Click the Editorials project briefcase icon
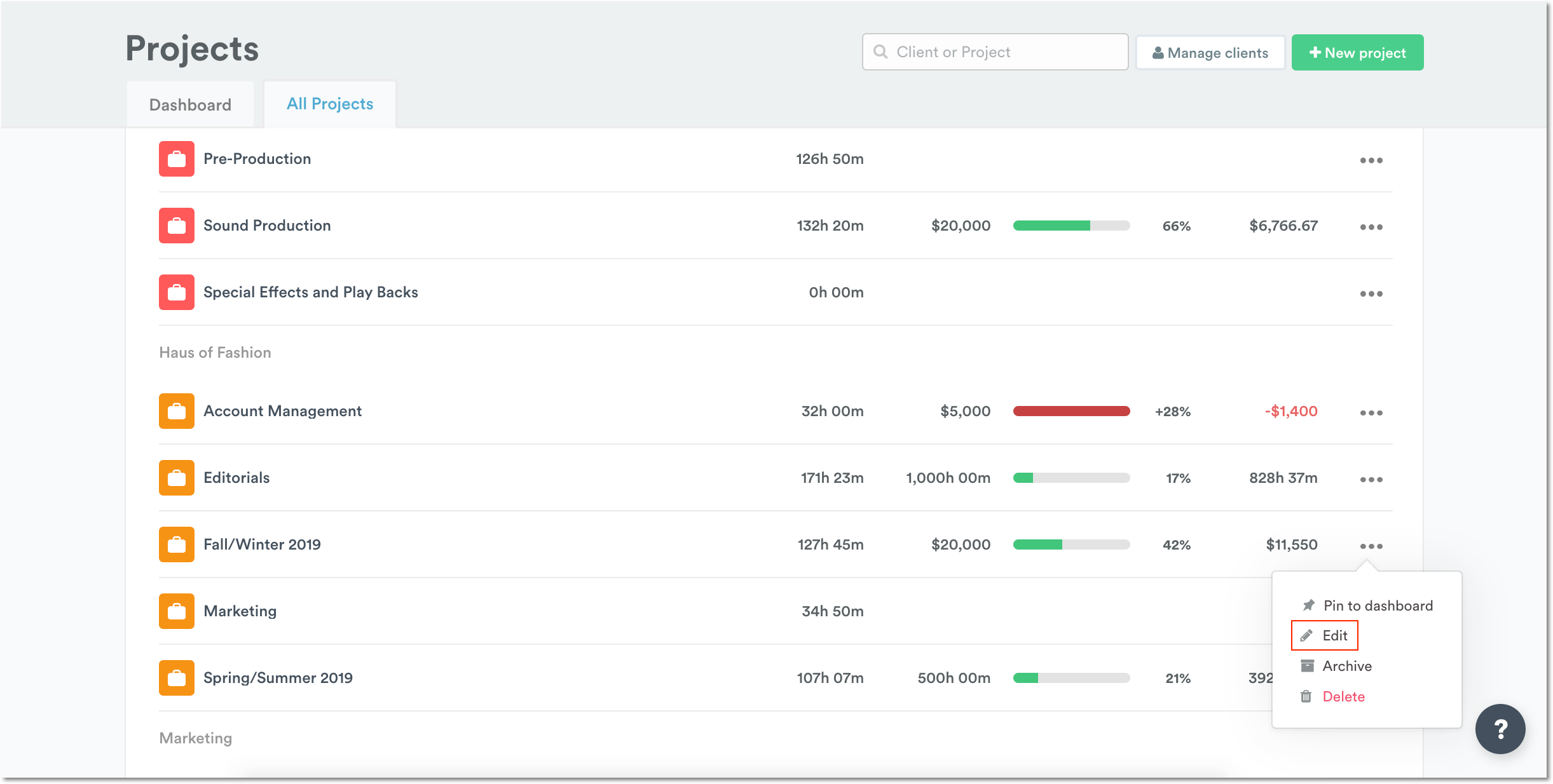Viewport: 1553px width, 784px height. click(176, 478)
